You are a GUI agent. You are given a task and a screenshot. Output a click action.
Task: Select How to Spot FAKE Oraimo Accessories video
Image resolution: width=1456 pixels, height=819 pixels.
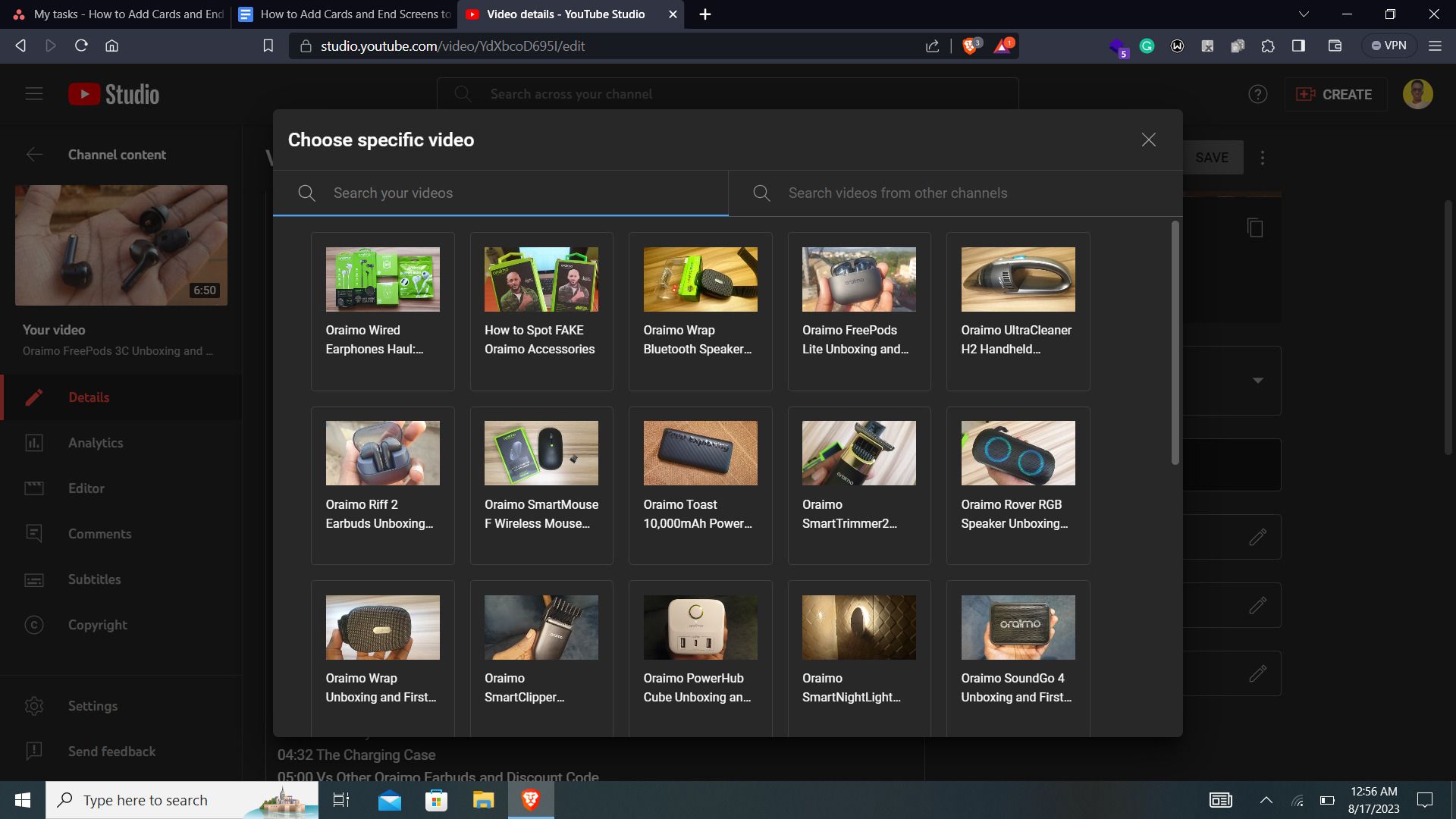click(541, 311)
